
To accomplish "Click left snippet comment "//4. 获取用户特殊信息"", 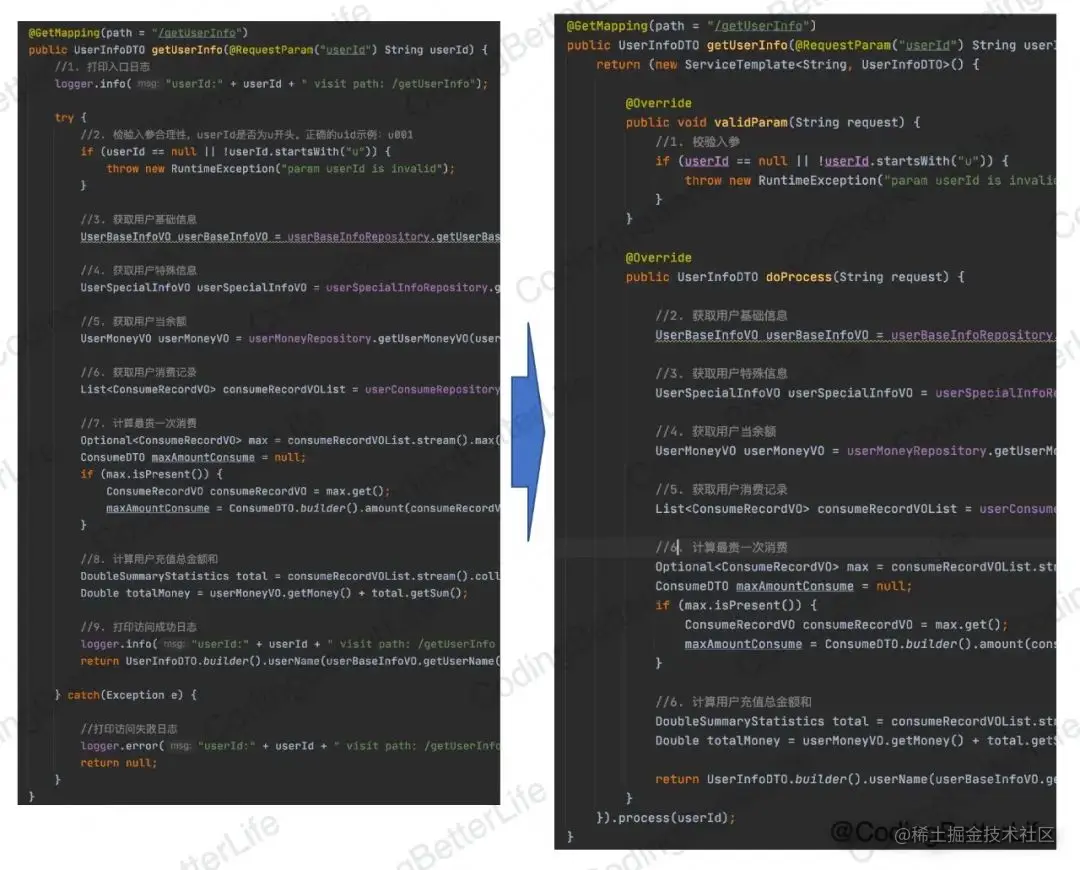I will (x=138, y=270).
